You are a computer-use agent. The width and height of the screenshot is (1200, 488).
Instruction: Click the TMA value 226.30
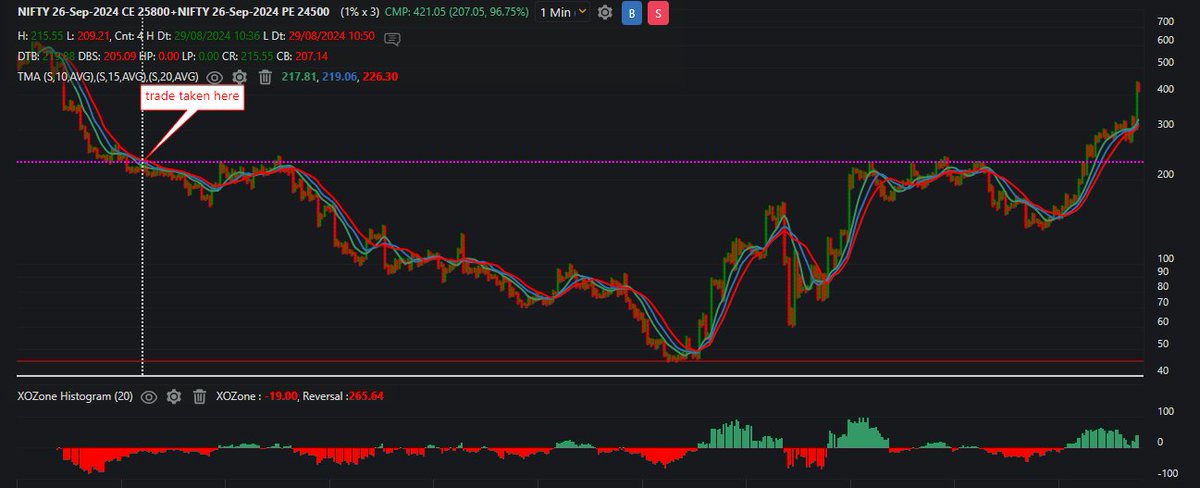(x=382, y=76)
